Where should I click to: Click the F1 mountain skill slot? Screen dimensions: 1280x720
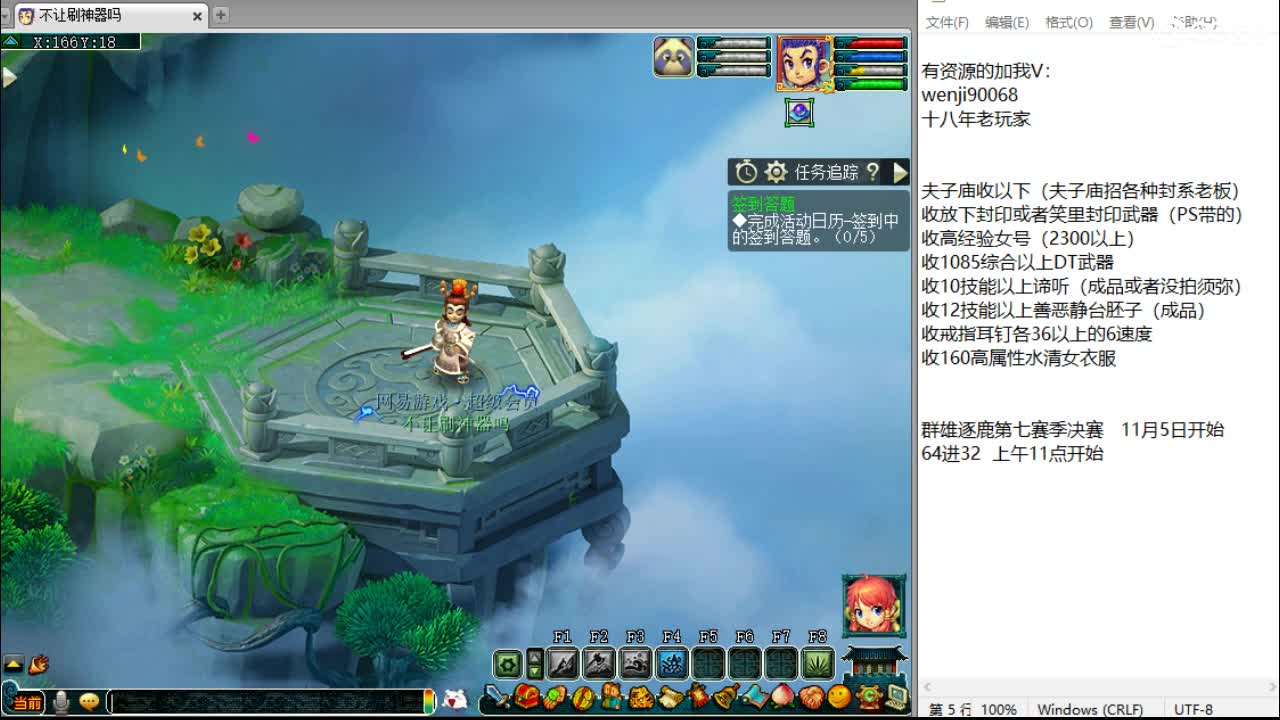(562, 663)
